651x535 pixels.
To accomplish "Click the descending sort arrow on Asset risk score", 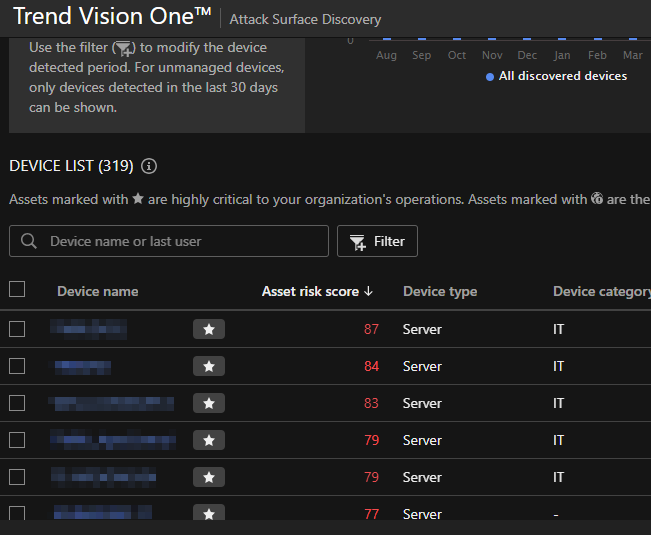I will [x=369, y=291].
